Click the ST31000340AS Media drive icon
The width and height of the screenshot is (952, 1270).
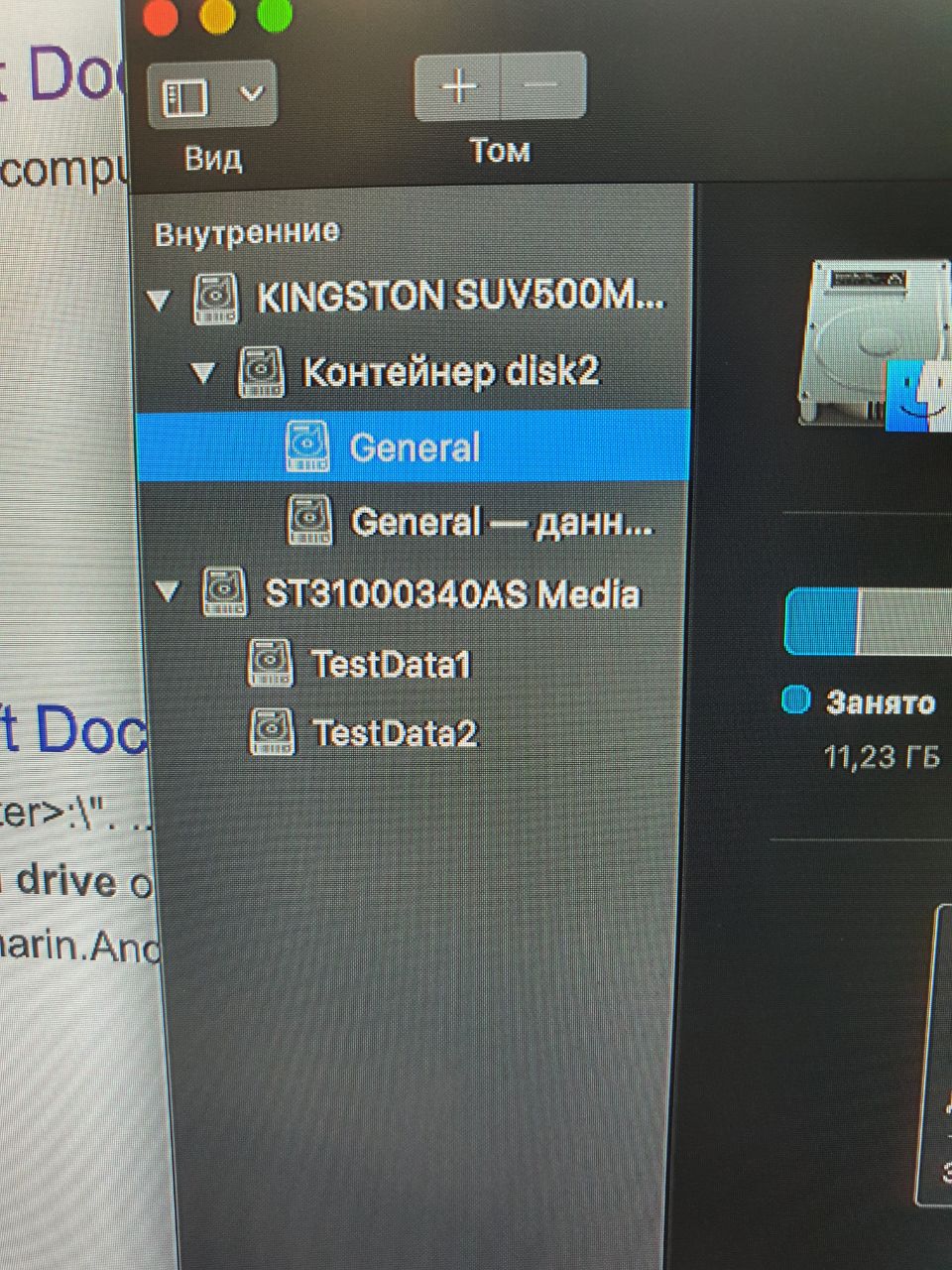224,592
